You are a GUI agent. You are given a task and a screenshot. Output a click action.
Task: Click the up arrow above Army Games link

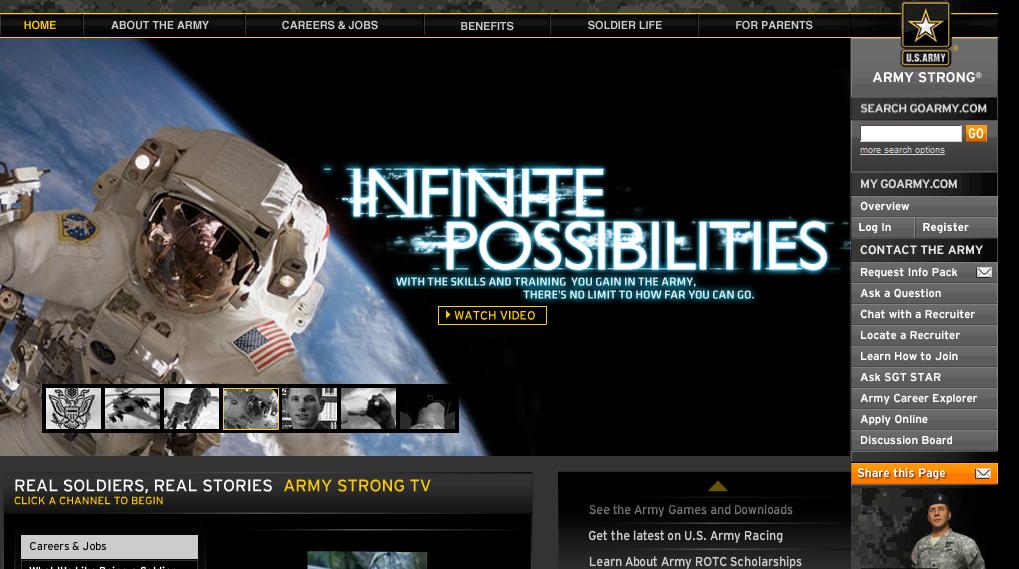pyautogui.click(x=717, y=486)
